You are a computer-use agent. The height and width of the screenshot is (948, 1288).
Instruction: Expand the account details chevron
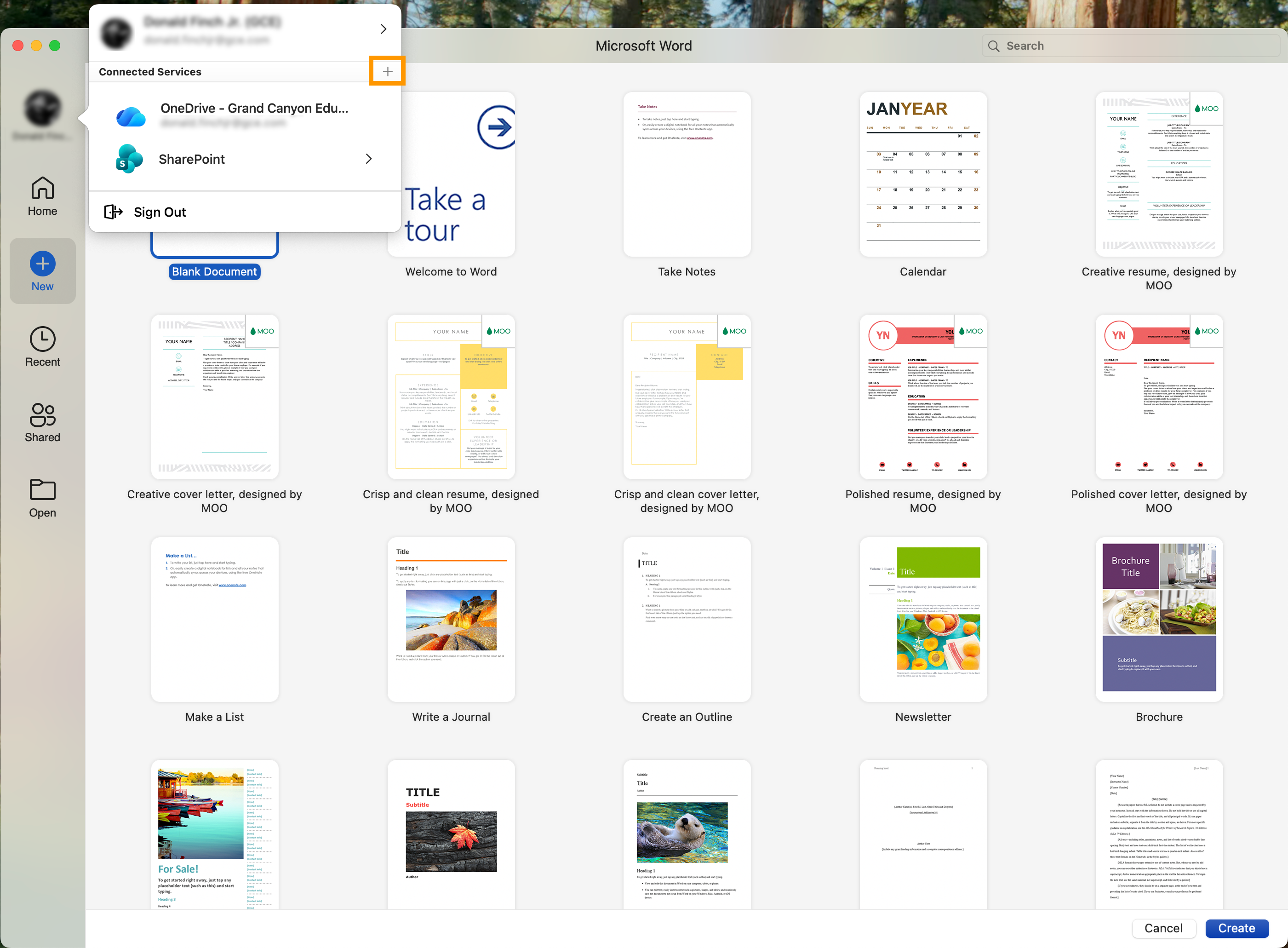(x=383, y=29)
